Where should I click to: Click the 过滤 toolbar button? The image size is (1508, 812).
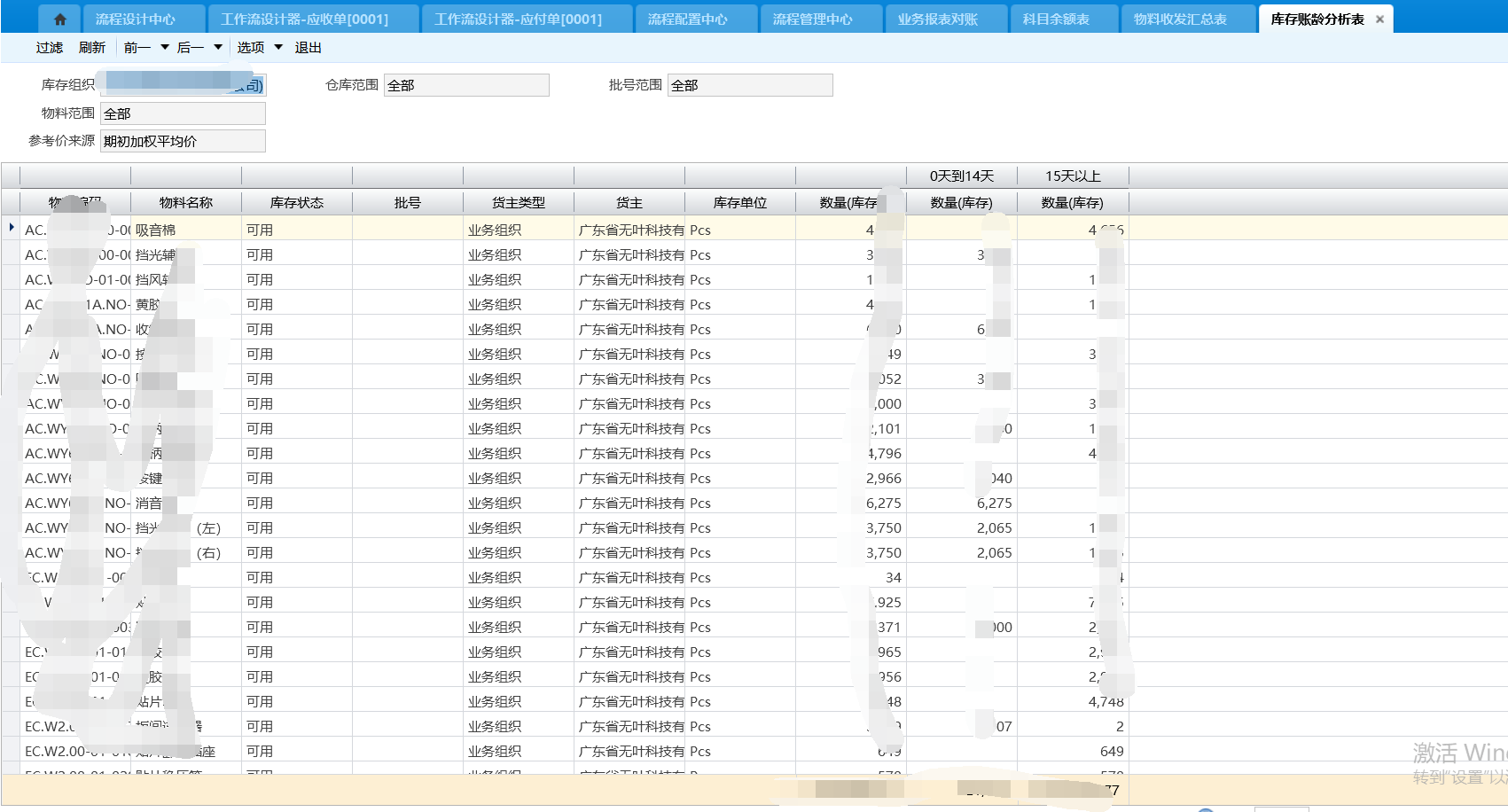pos(49,47)
